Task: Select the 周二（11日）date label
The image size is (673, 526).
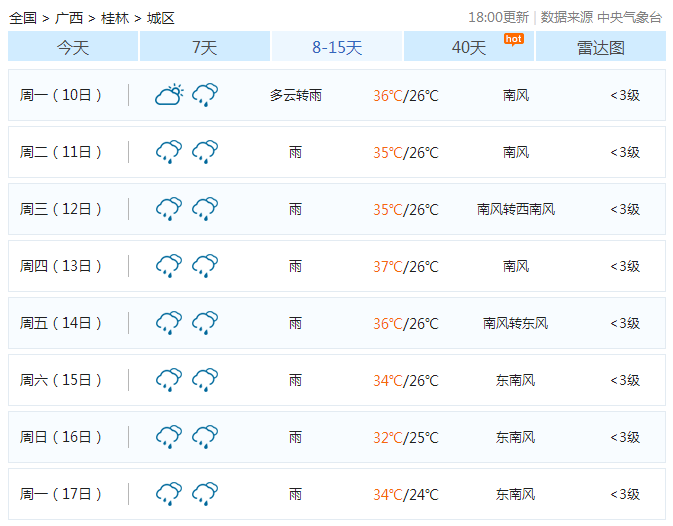Action: [x=61, y=152]
